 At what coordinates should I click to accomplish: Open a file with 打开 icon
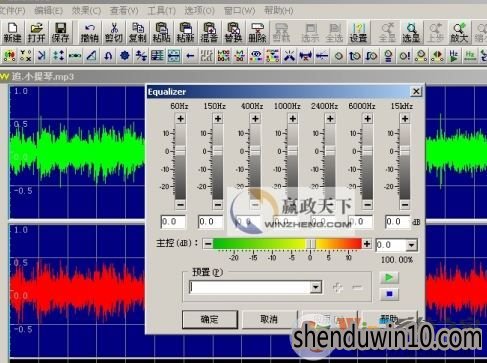pyautogui.click(x=36, y=32)
